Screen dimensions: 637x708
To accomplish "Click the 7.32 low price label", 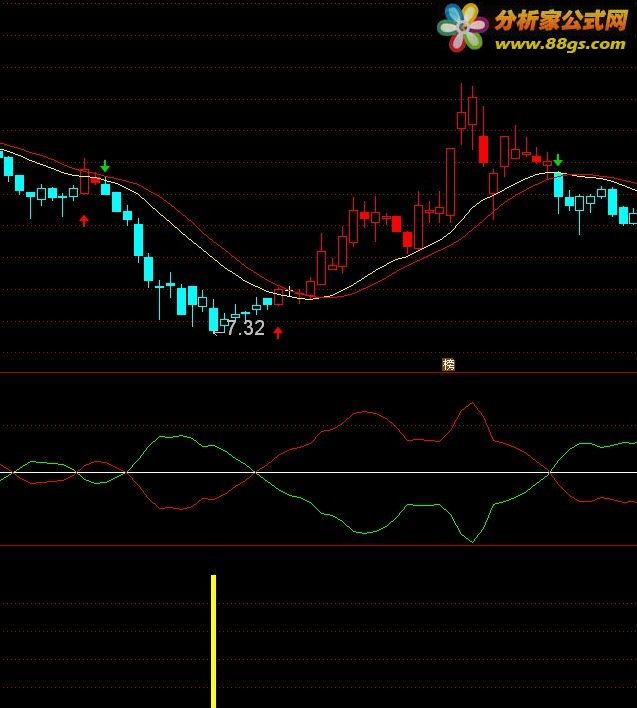I will tap(245, 328).
